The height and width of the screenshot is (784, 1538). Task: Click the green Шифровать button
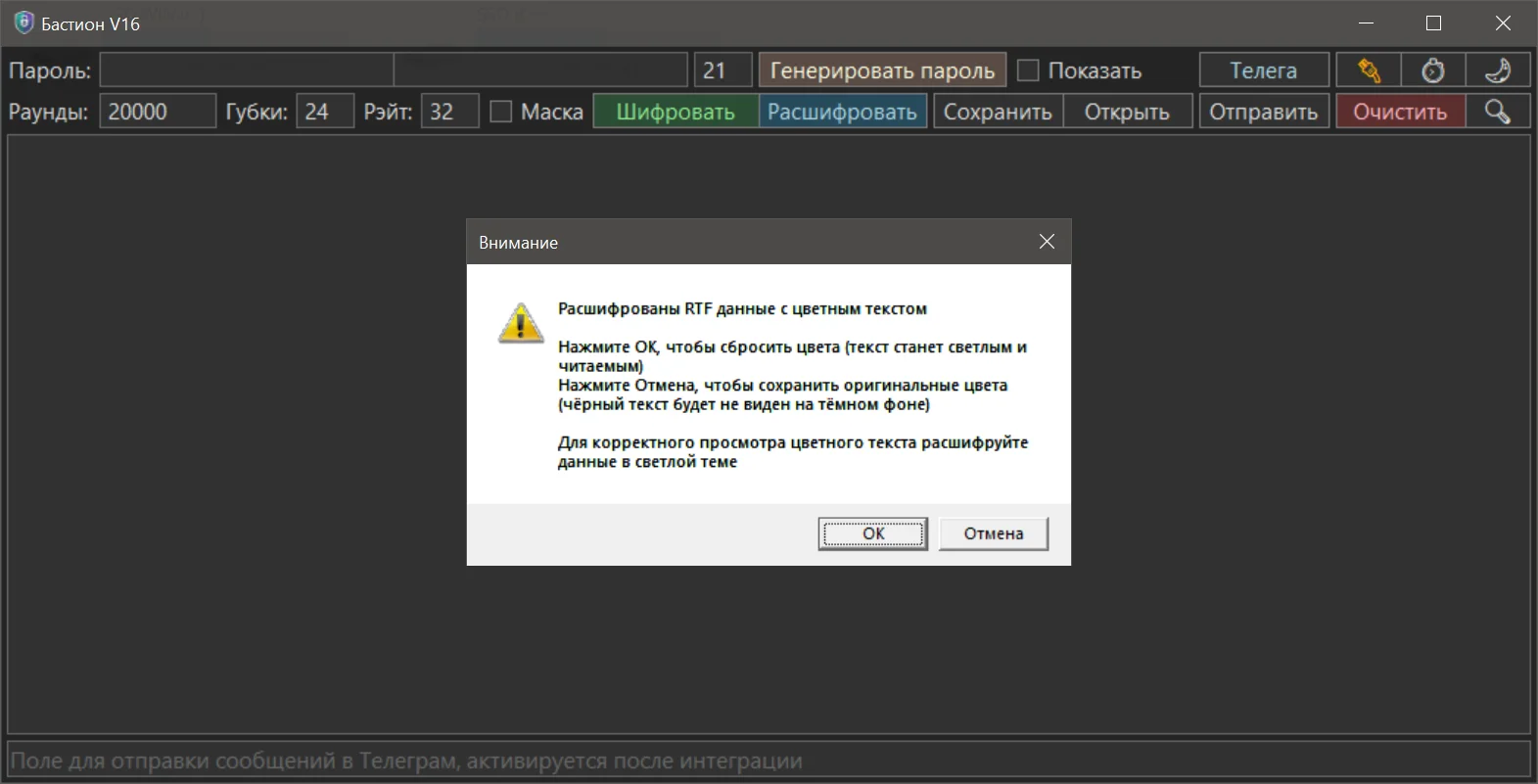(x=676, y=112)
